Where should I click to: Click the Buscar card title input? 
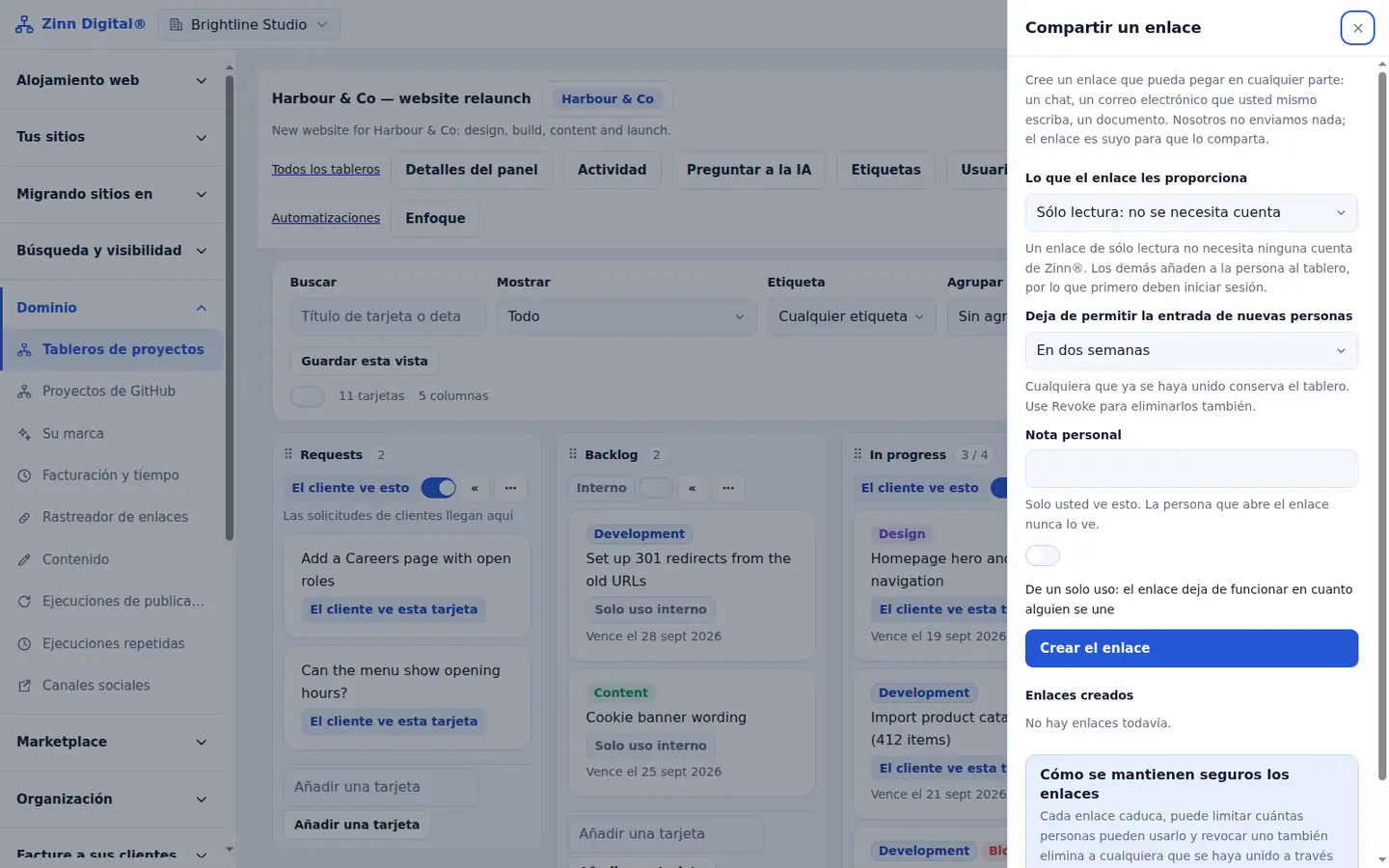click(388, 316)
